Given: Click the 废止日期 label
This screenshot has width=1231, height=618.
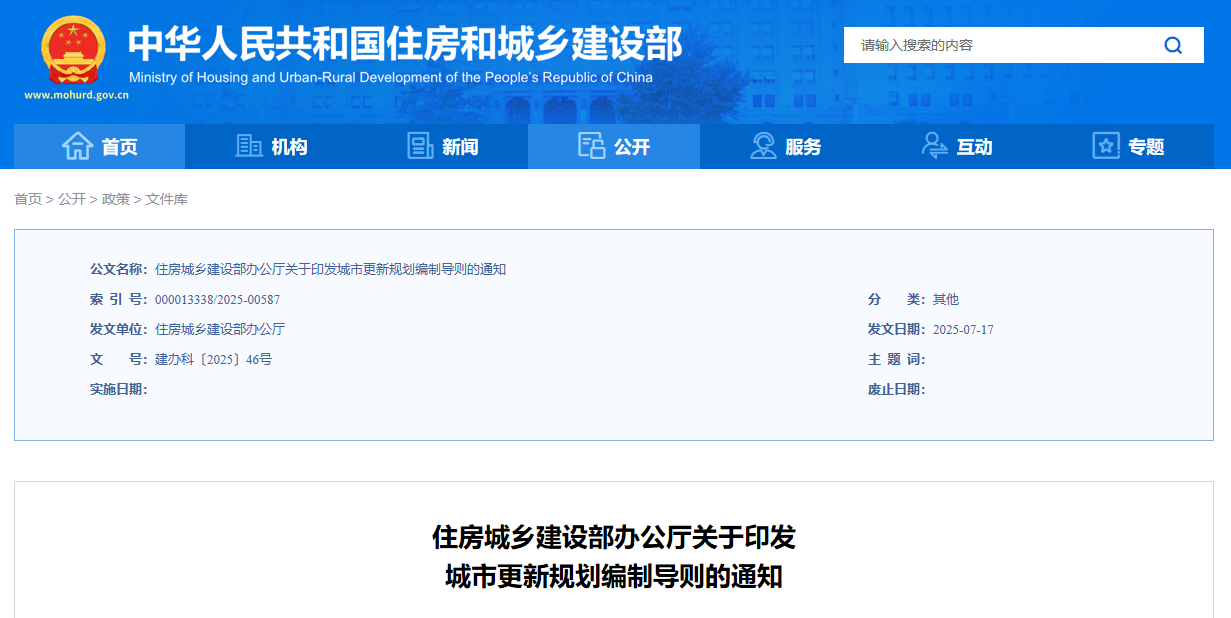Looking at the screenshot, I should point(897,389).
